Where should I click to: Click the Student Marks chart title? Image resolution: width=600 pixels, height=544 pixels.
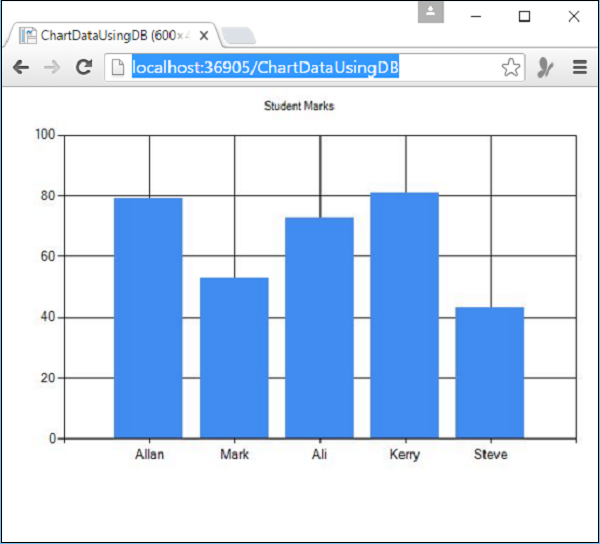pos(299,106)
